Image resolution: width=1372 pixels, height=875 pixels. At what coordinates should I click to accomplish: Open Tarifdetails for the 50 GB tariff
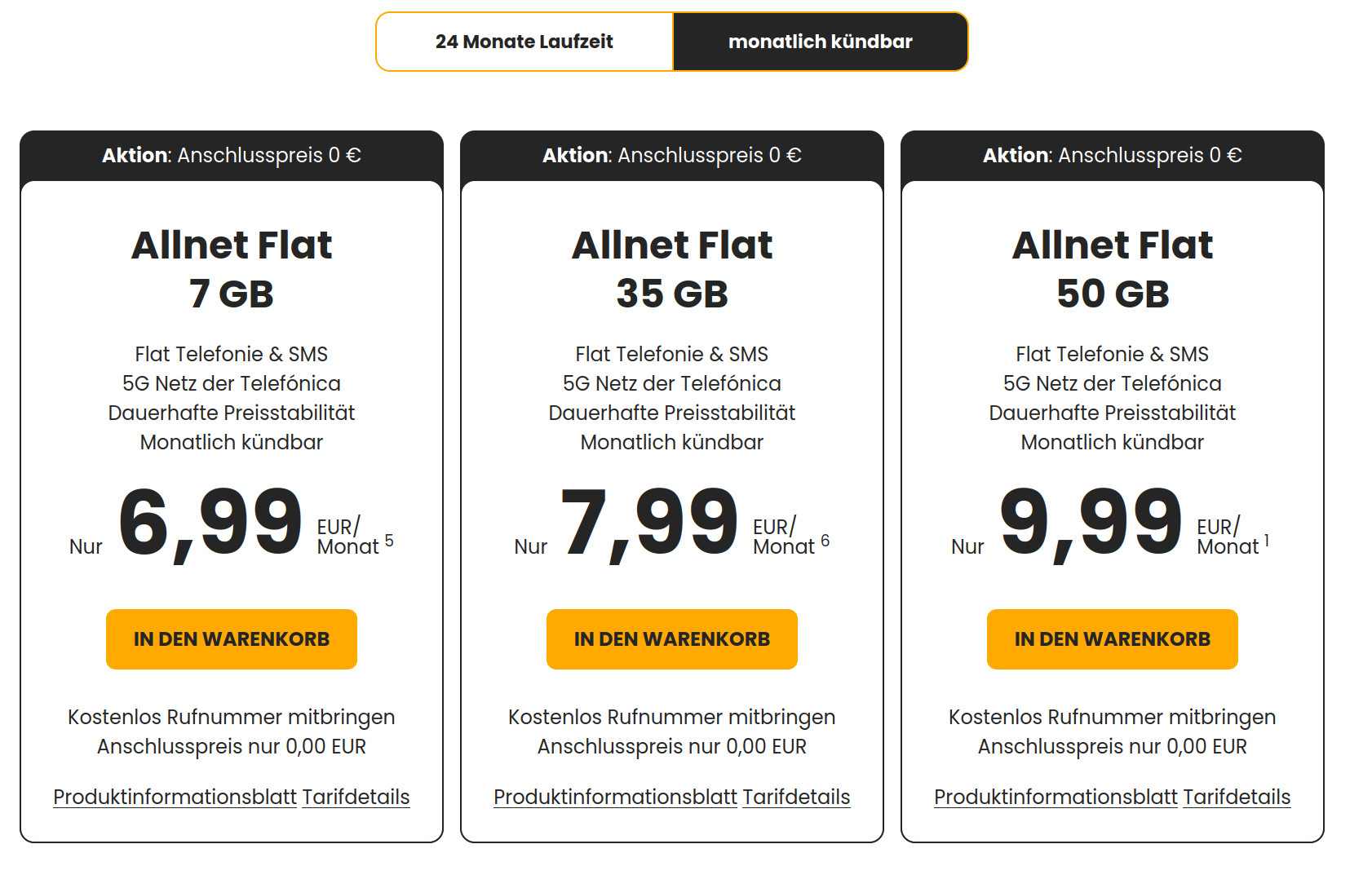point(1237,797)
